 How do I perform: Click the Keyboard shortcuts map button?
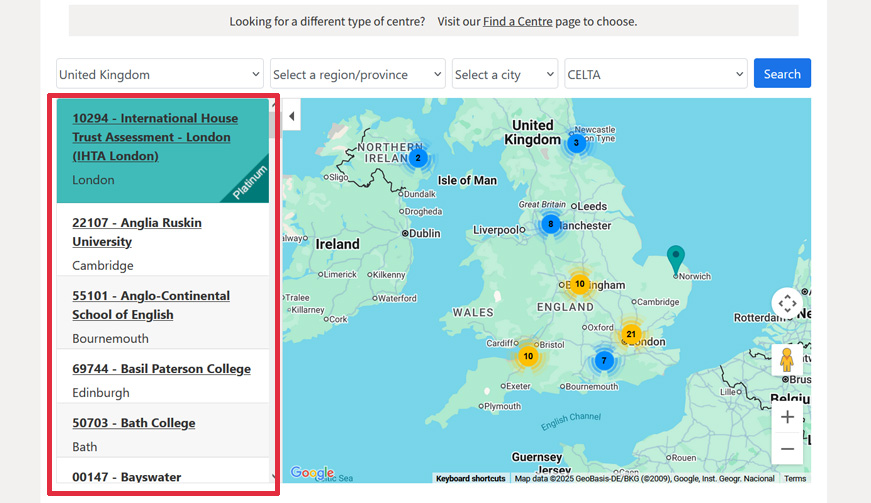point(470,479)
